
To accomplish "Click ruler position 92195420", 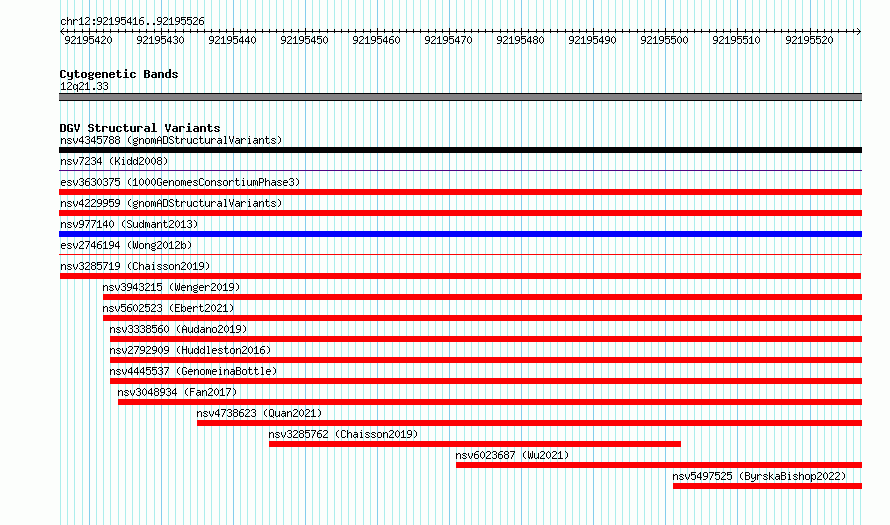I will point(89,40).
